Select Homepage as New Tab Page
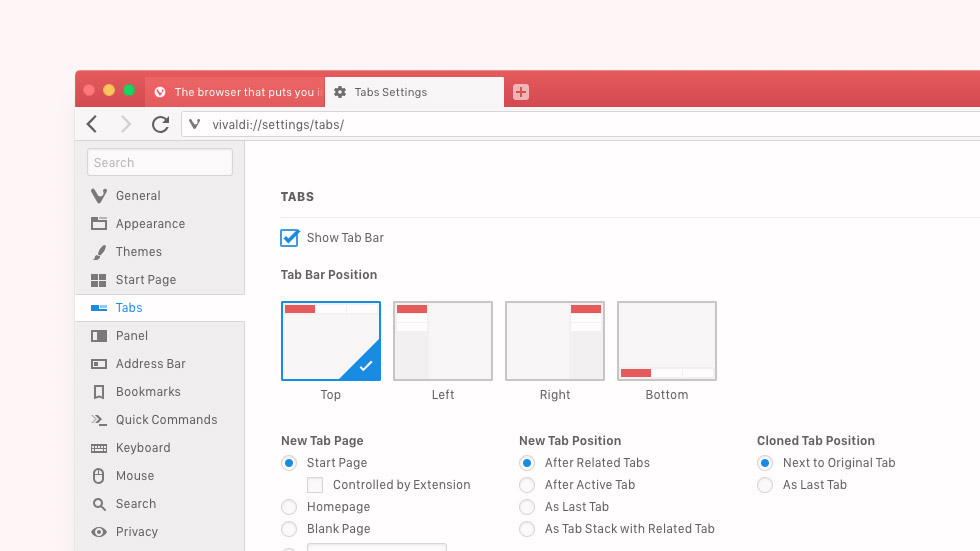The width and height of the screenshot is (980, 551). coord(289,507)
